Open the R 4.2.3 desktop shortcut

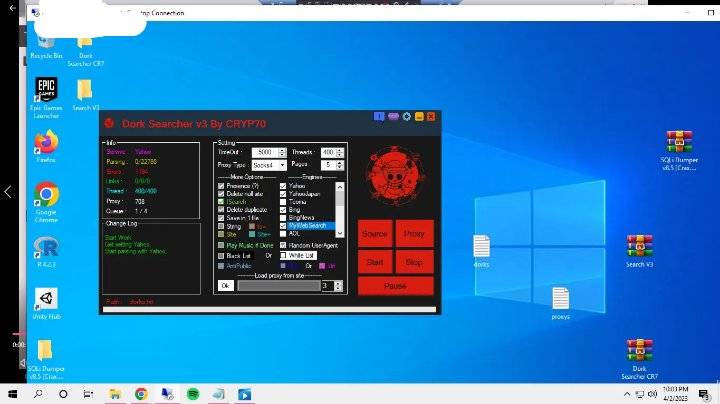46,252
